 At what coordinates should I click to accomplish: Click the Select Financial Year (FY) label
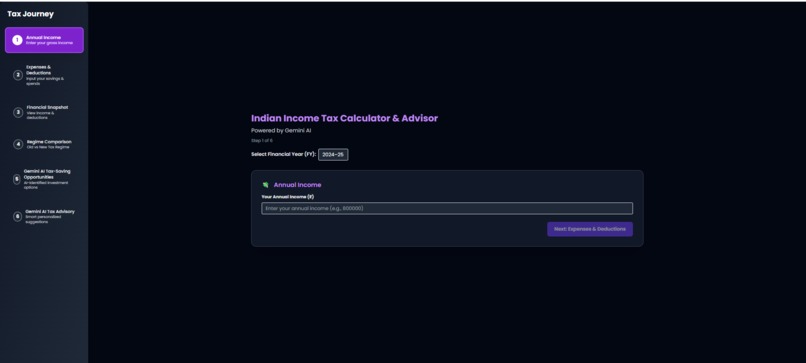pyautogui.click(x=283, y=154)
